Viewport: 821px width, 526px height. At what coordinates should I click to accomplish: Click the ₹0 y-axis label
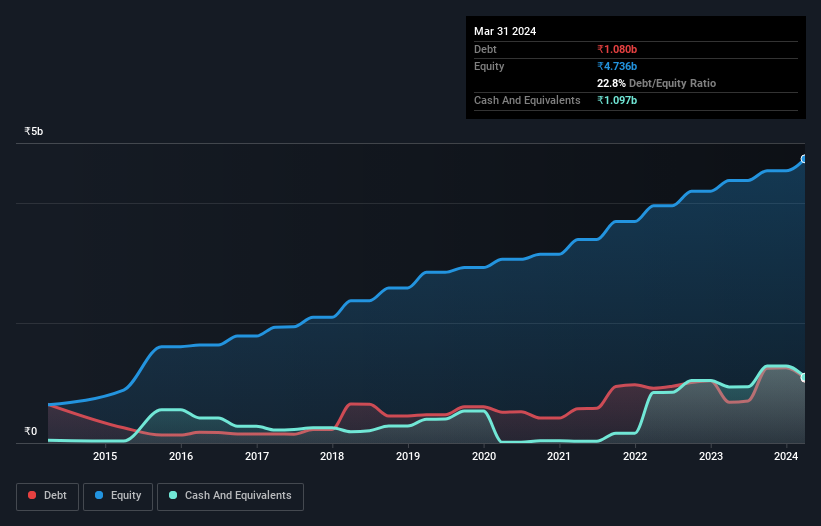pos(31,431)
